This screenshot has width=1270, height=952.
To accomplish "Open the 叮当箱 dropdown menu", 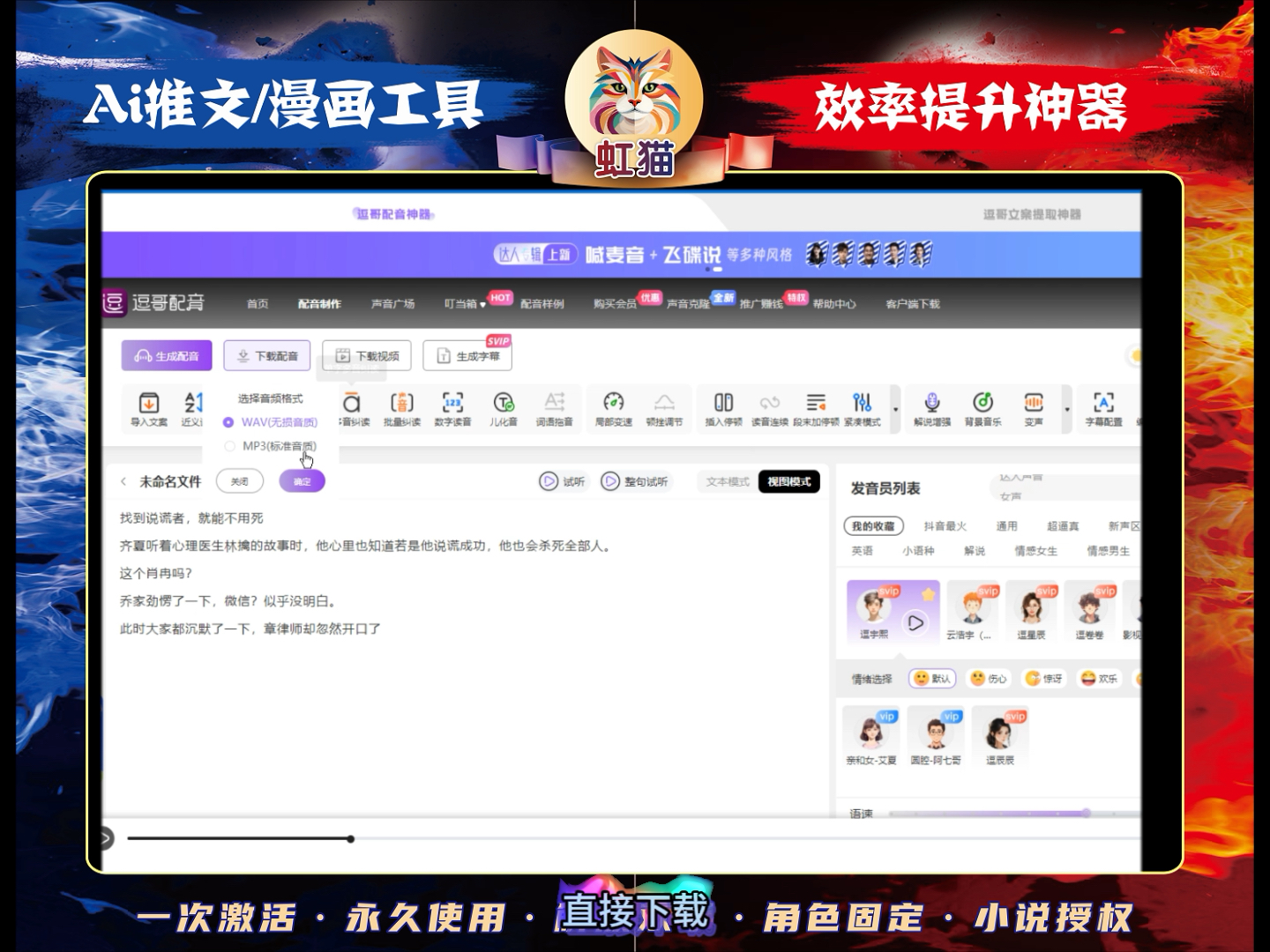I will (465, 304).
